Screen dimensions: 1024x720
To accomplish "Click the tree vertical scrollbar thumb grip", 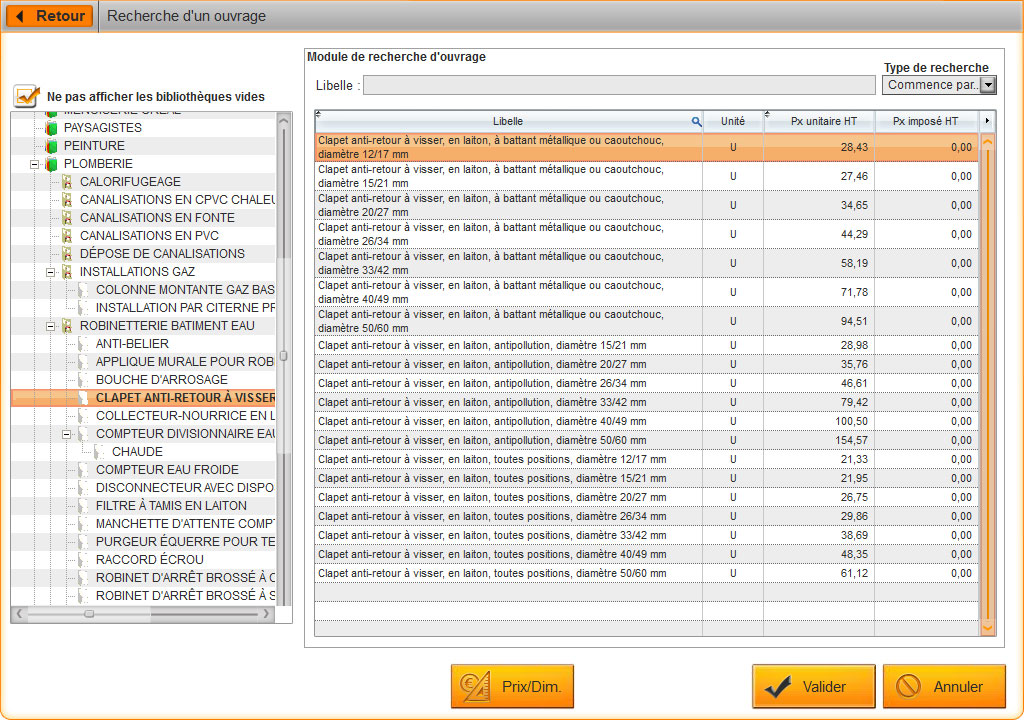I will click(x=283, y=356).
